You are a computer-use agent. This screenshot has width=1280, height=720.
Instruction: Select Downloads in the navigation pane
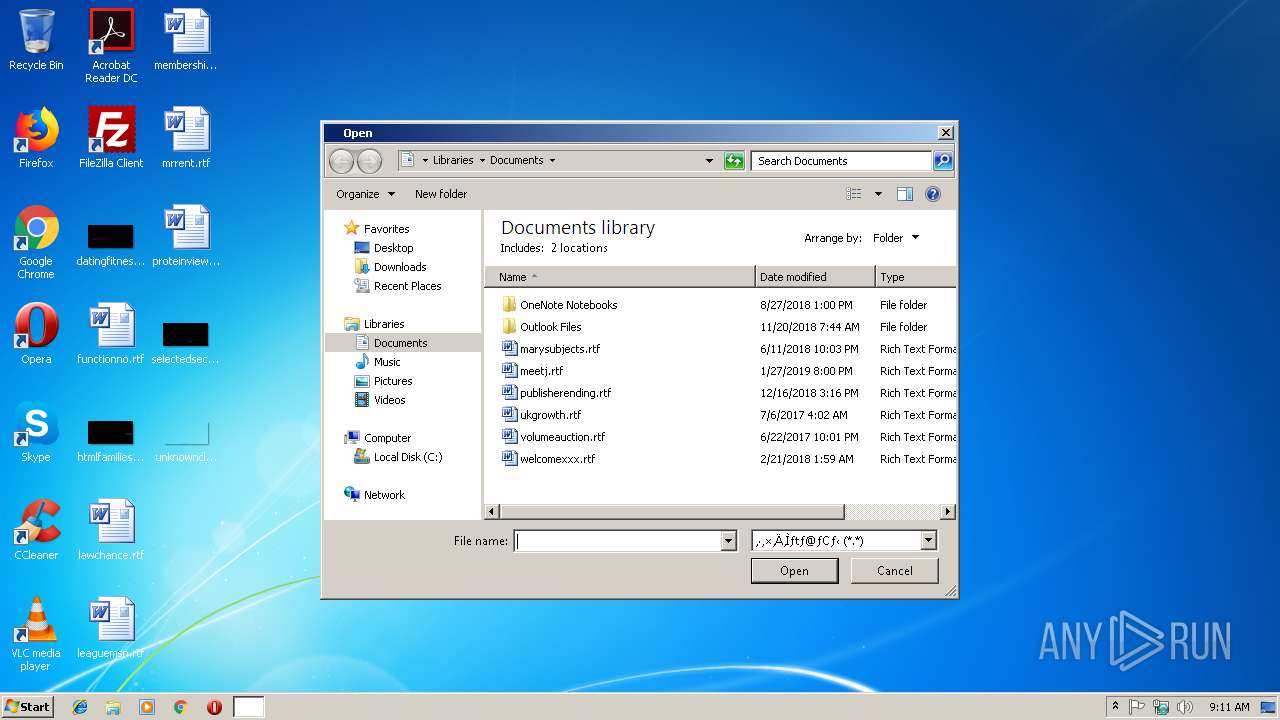pyautogui.click(x=400, y=267)
